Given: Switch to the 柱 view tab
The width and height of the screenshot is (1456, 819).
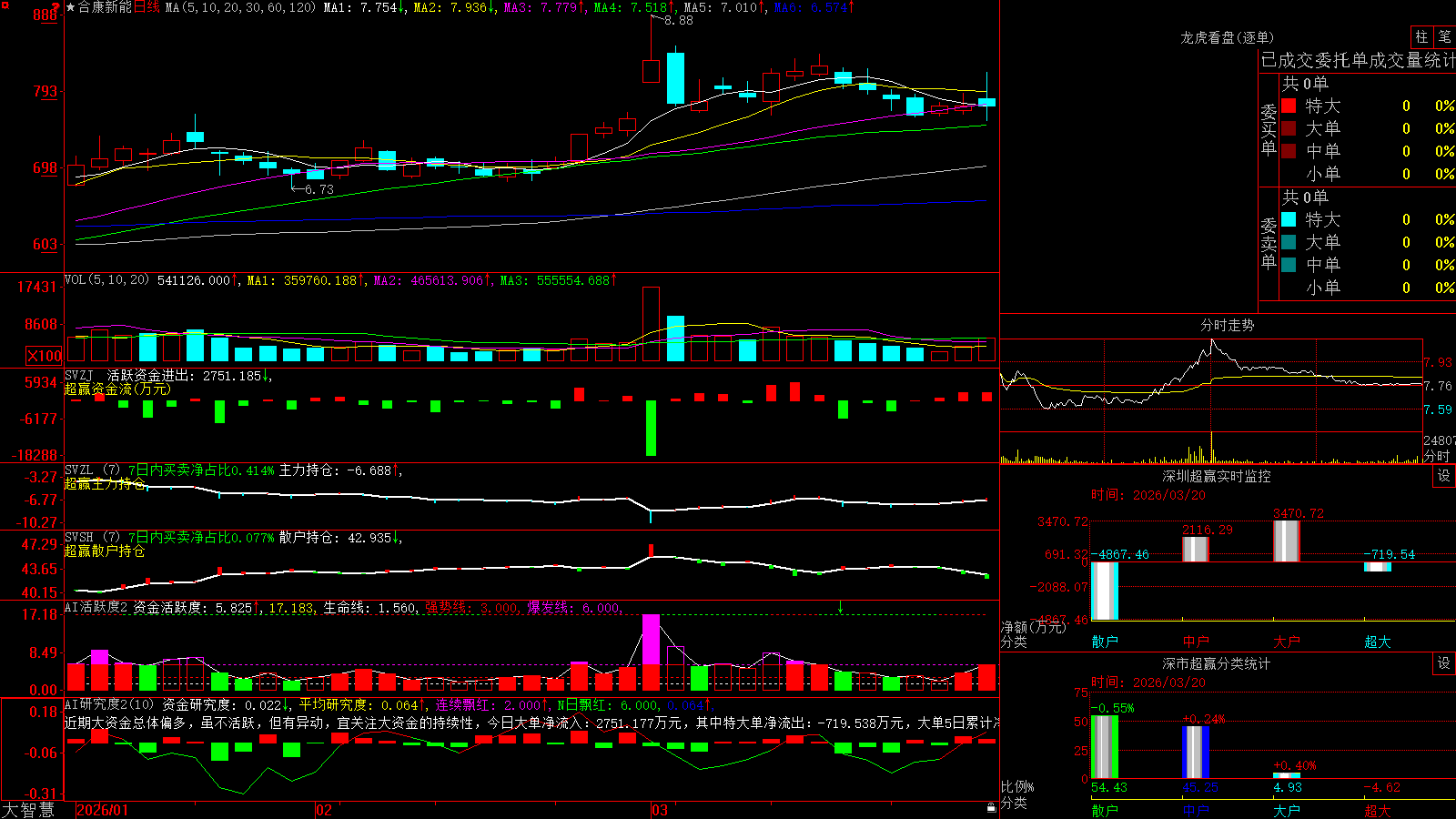Looking at the screenshot, I should [x=1421, y=37].
